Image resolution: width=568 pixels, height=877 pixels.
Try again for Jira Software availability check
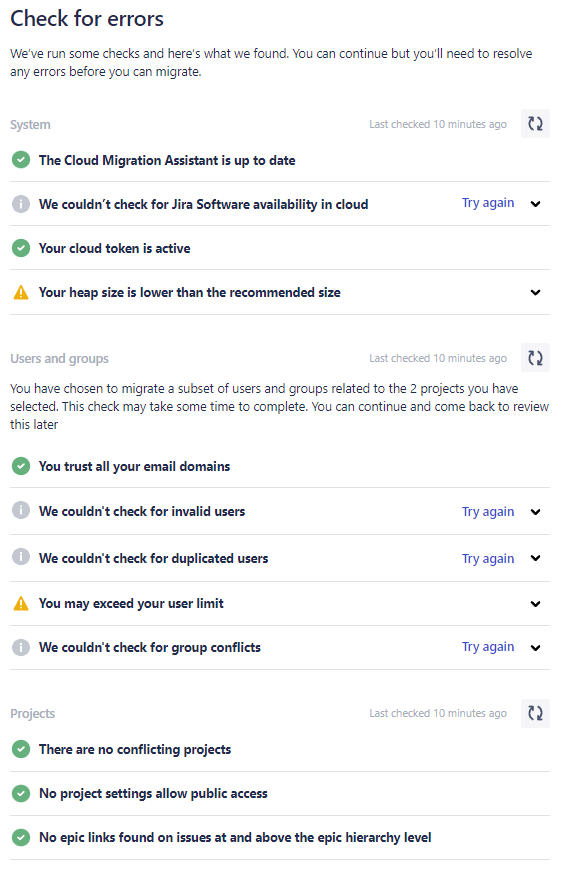click(x=487, y=203)
